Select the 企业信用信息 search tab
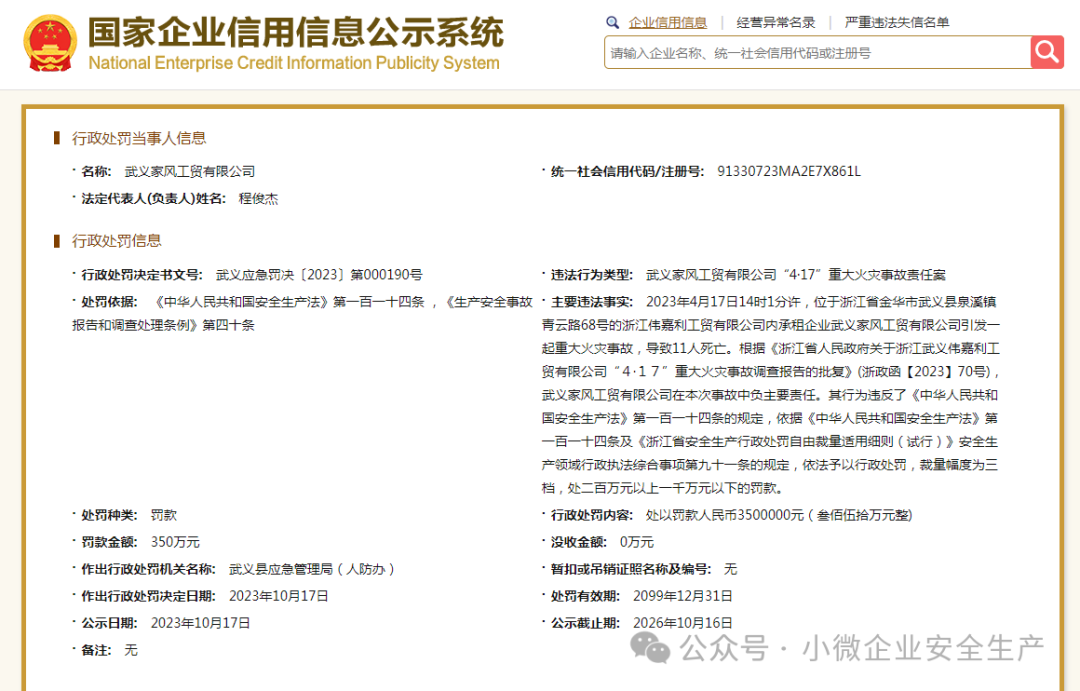The height and width of the screenshot is (691, 1080). click(667, 23)
